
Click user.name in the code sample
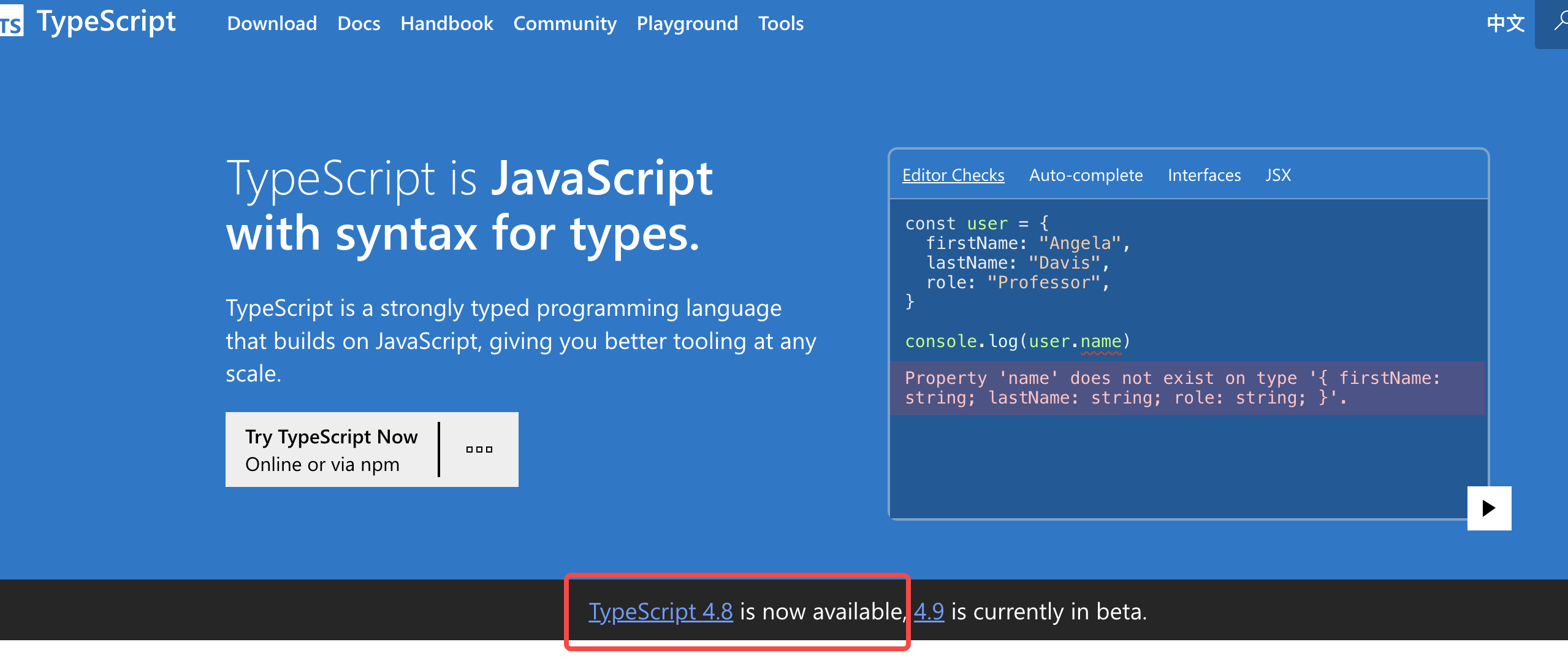(x=1076, y=342)
